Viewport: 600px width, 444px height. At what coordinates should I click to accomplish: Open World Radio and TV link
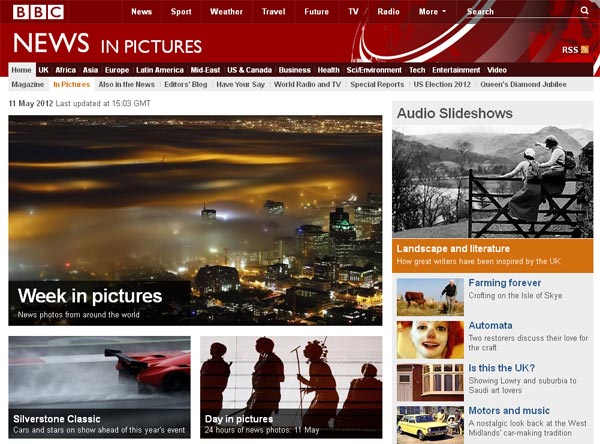307,84
